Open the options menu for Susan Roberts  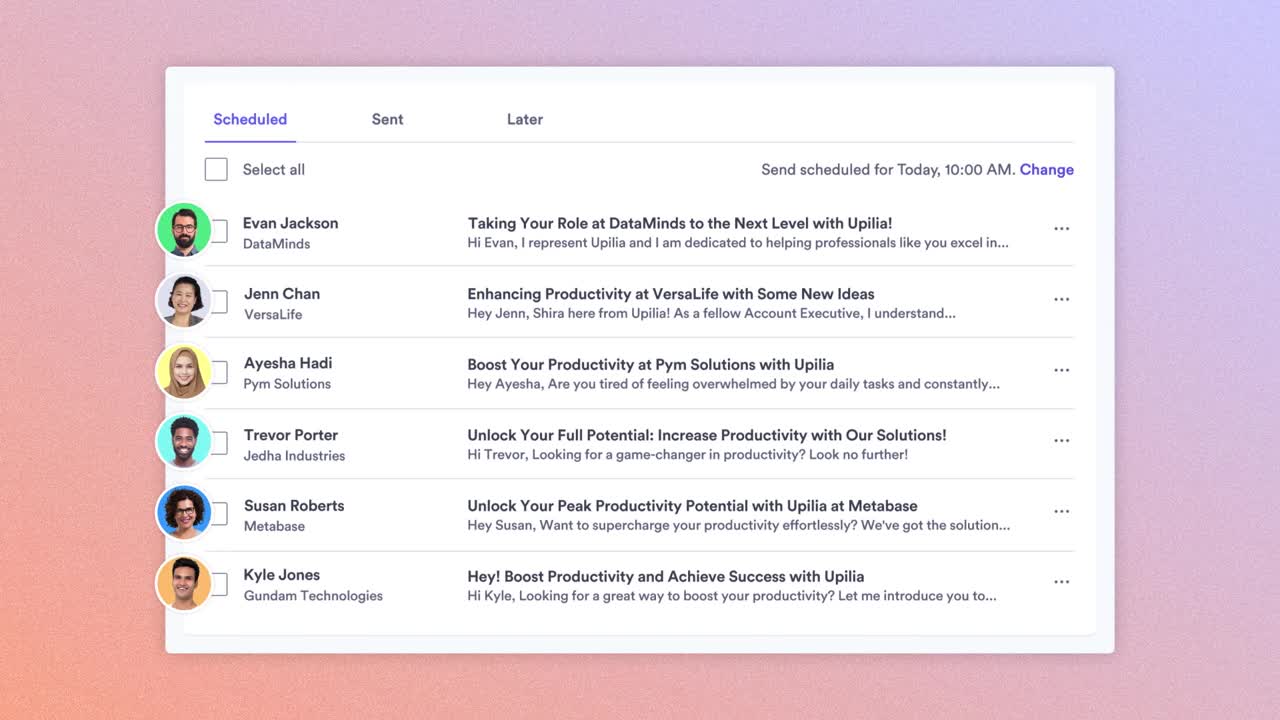pyautogui.click(x=1061, y=511)
